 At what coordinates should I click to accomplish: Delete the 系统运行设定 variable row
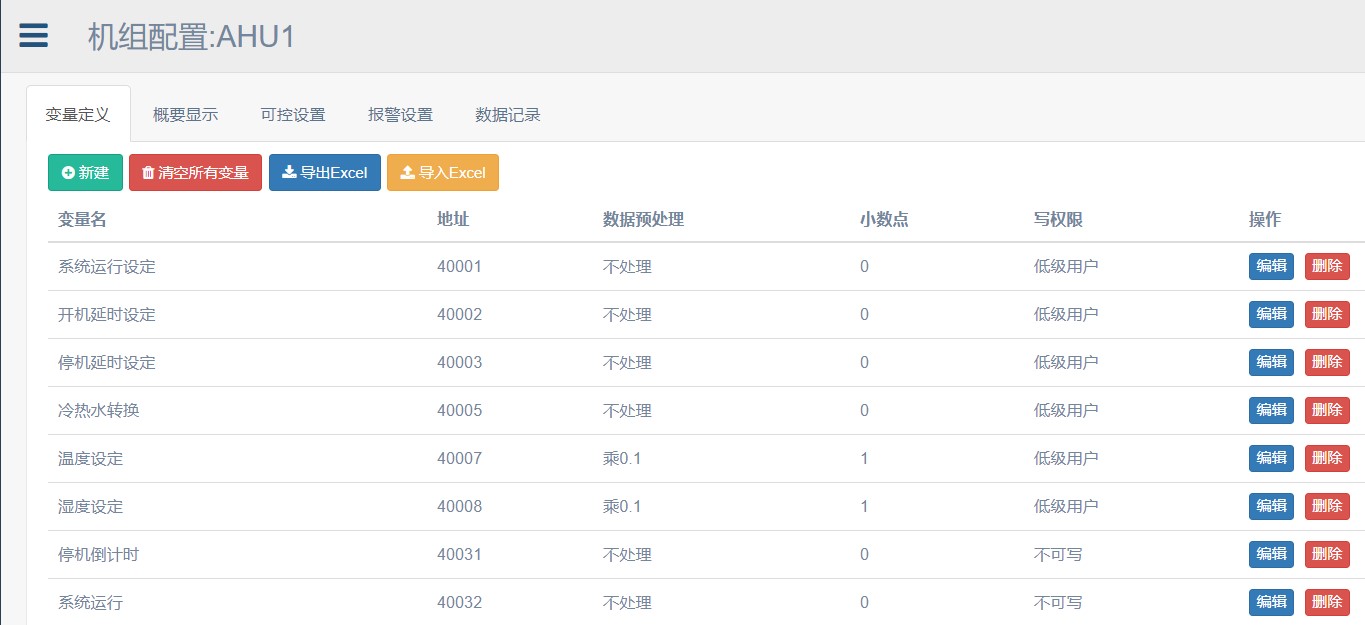click(x=1327, y=266)
